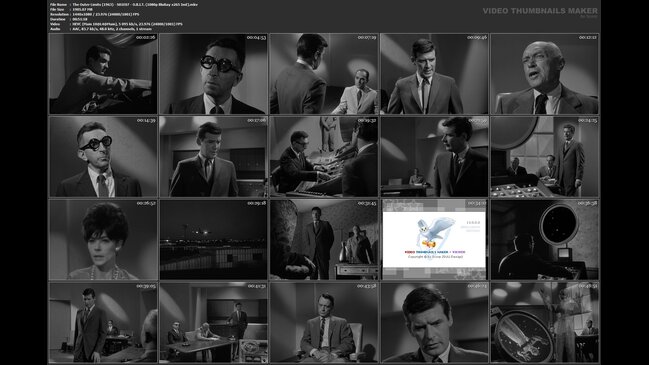Click thumbnail of tall man in suit at 00:09:46
Screen dimensions: 649x365
pos(434,74)
